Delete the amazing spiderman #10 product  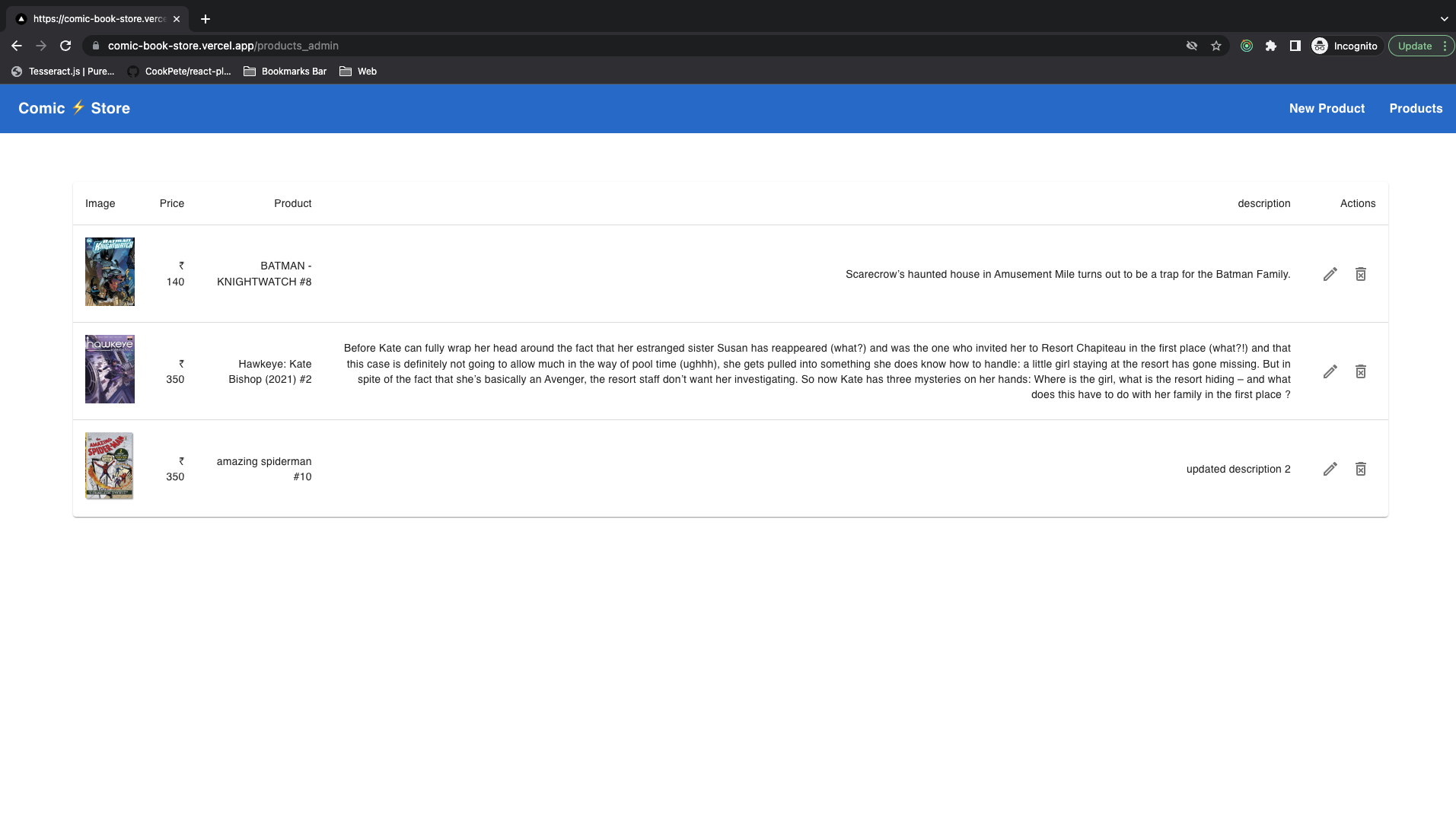tap(1361, 469)
